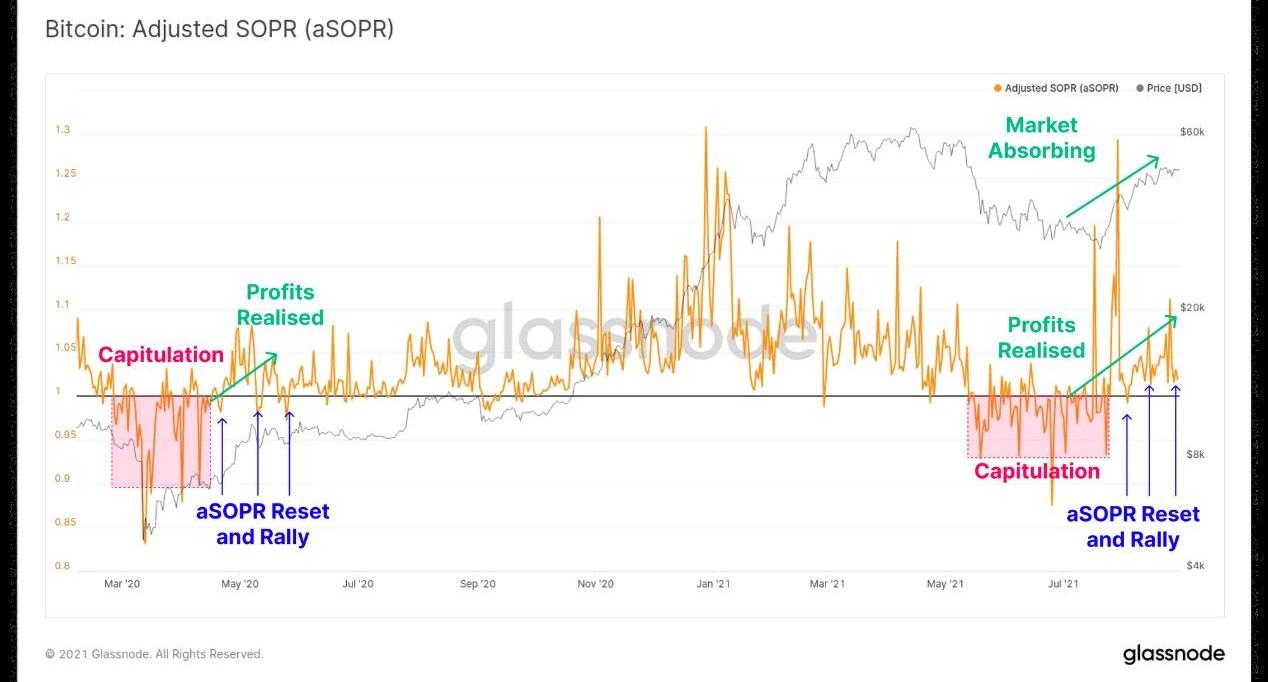This screenshot has height=682, width=1268.
Task: Click the glassnode logo in the footer
Action: point(1173,654)
